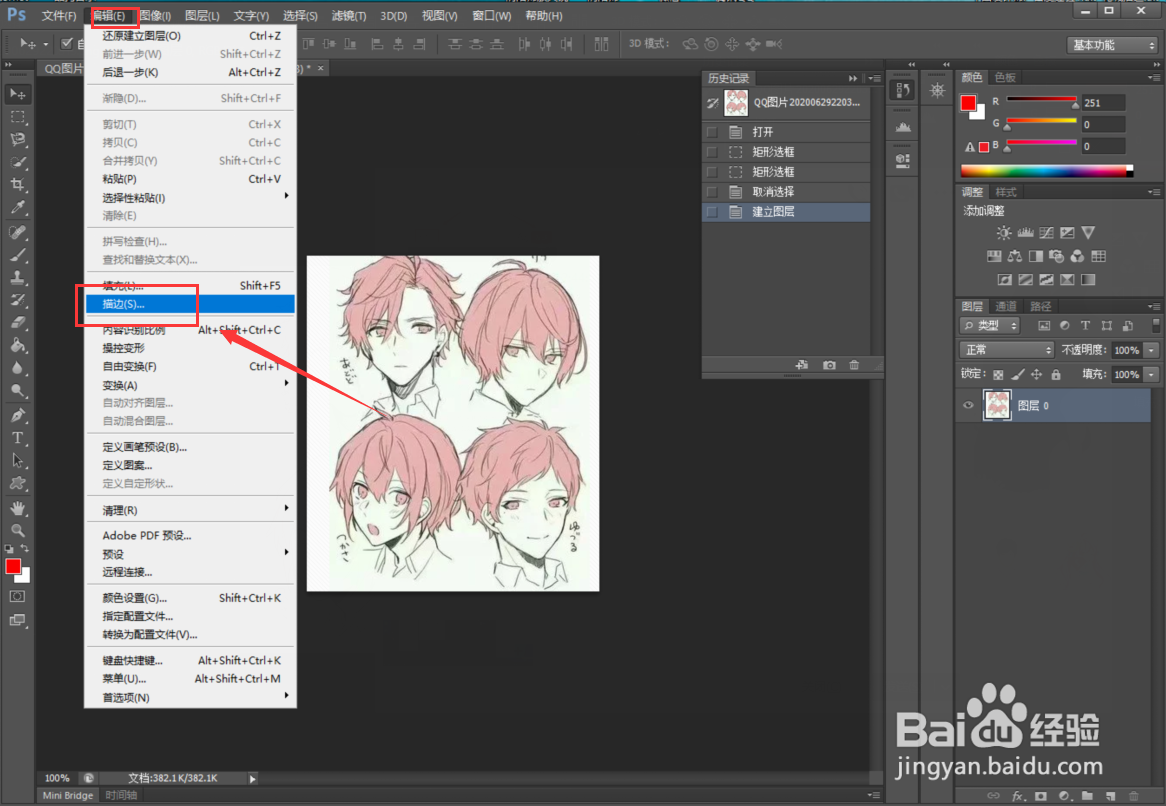Image resolution: width=1166 pixels, height=806 pixels.
Task: Toggle lock position icon
Action: (1037, 374)
